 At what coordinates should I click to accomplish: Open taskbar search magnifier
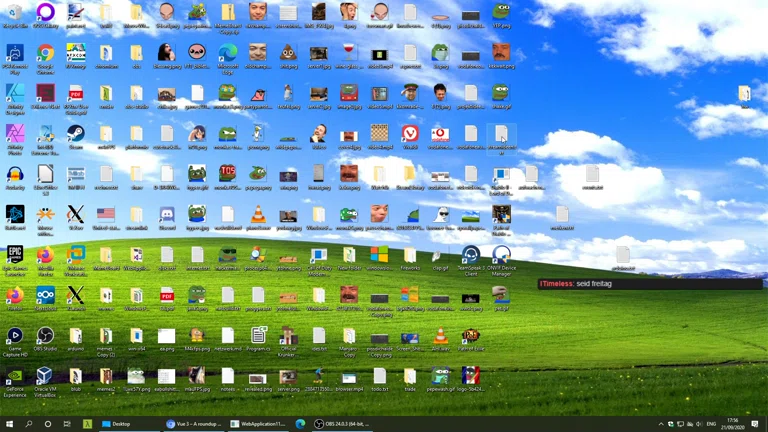tap(28, 424)
